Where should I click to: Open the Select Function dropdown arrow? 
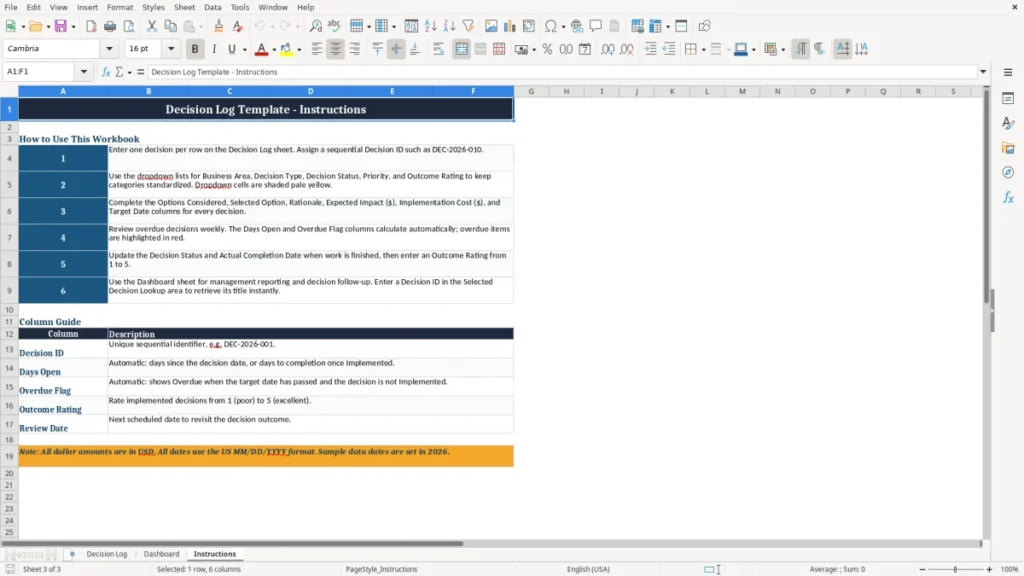point(129,72)
